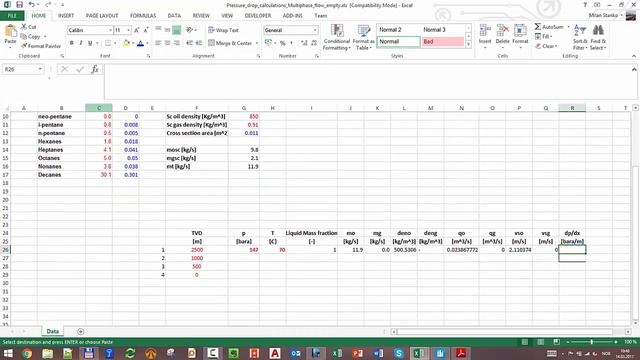Open the Windows Start button
Viewport: 640px width, 360px height.
(x=8, y=353)
